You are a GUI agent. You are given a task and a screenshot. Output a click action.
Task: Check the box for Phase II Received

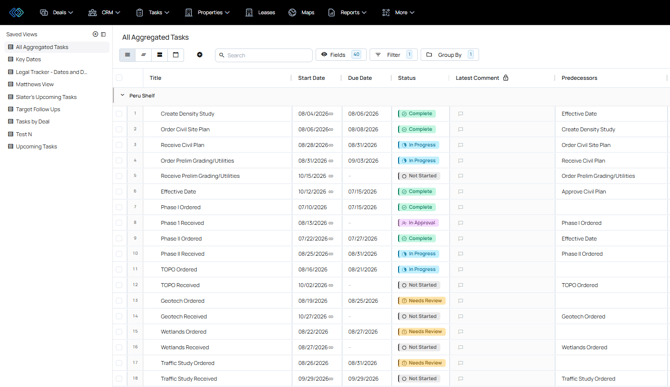tap(119, 254)
